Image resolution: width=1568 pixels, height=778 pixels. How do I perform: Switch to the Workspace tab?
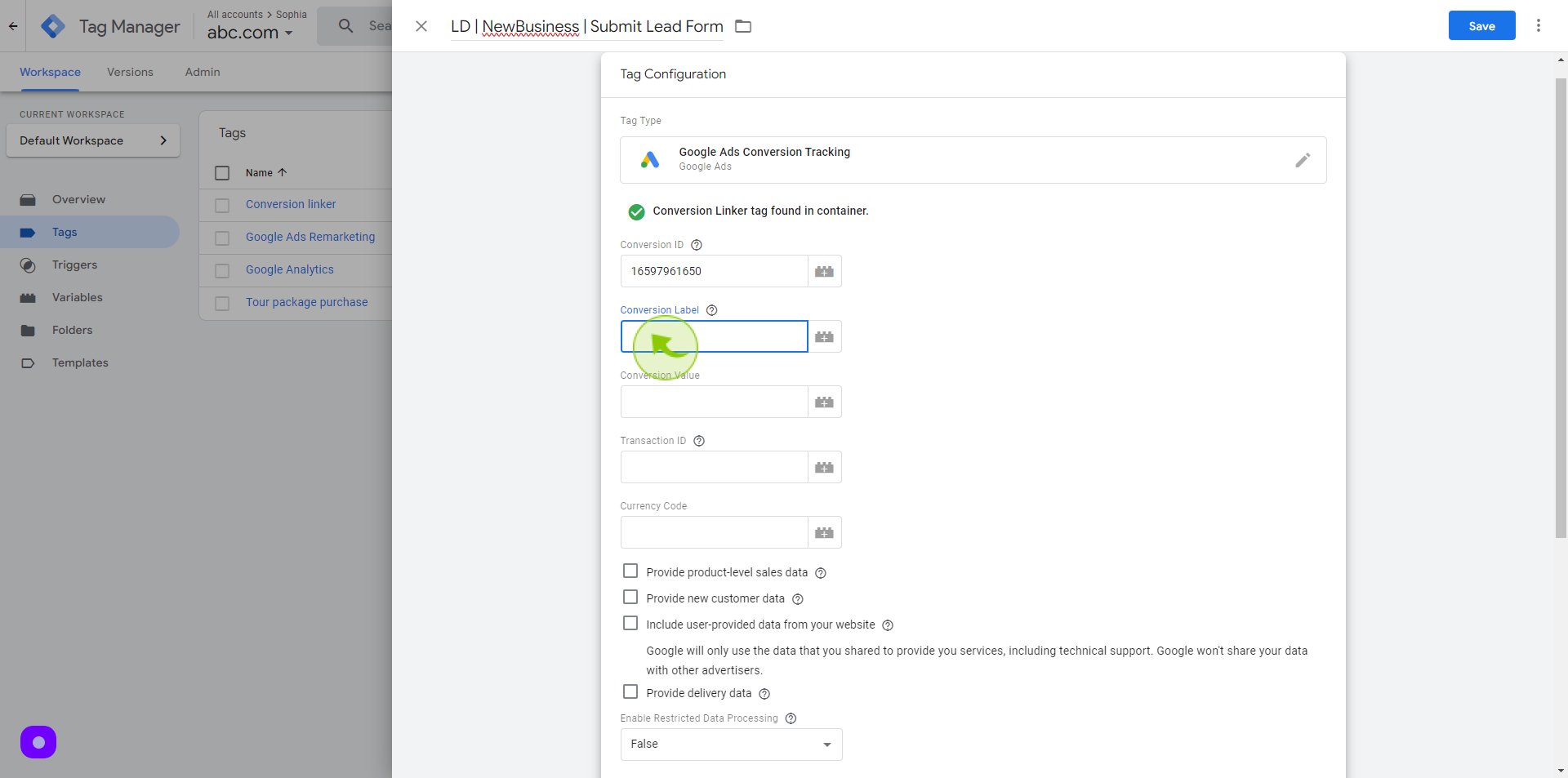50,72
